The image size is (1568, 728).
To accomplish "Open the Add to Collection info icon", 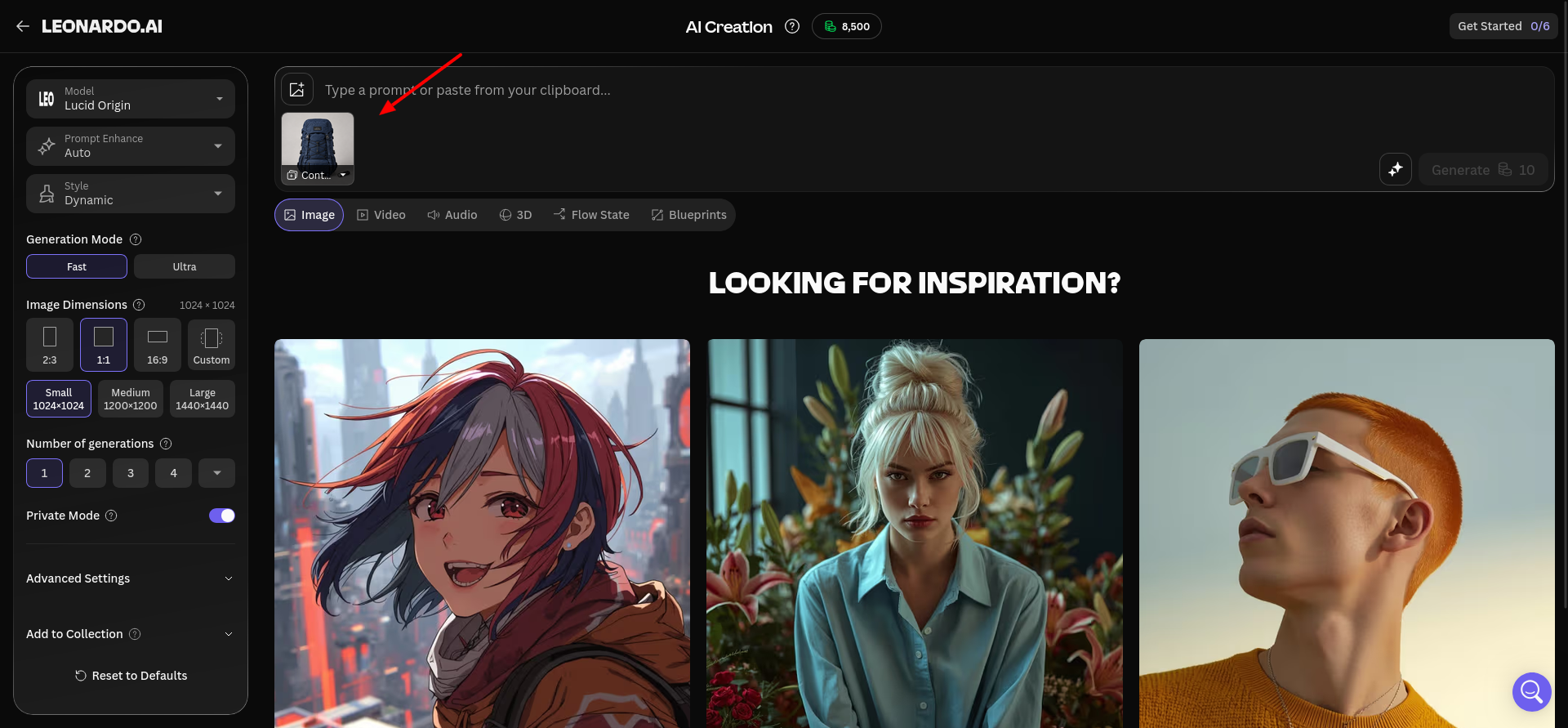I will point(136,634).
